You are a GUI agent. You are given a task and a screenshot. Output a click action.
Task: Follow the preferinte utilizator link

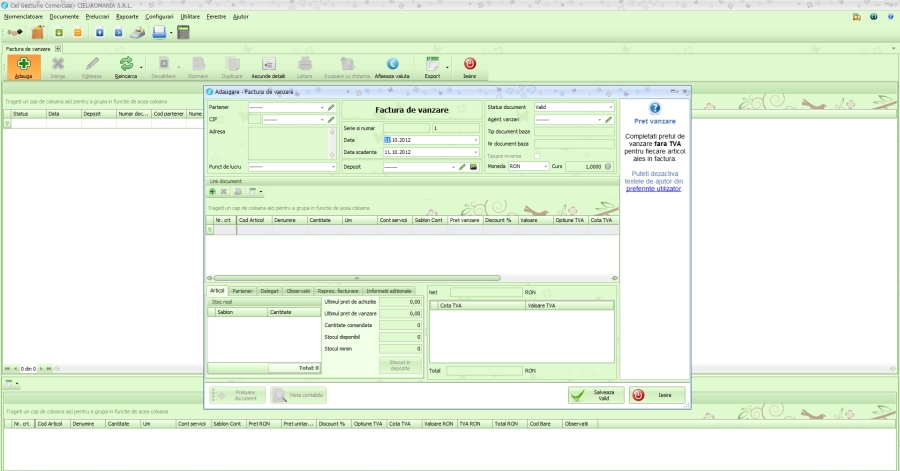[x=655, y=188]
